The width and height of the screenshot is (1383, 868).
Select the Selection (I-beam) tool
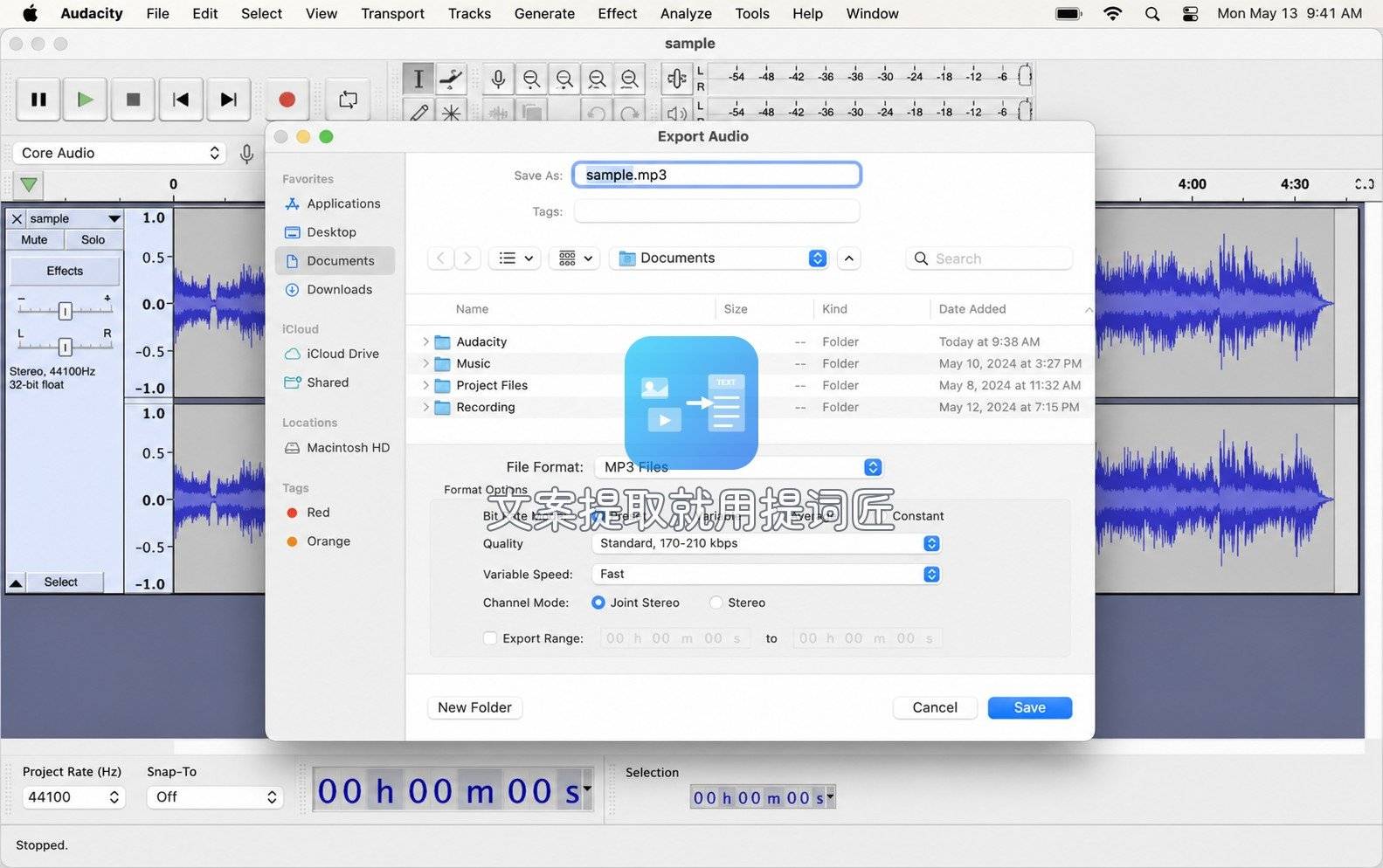418,79
